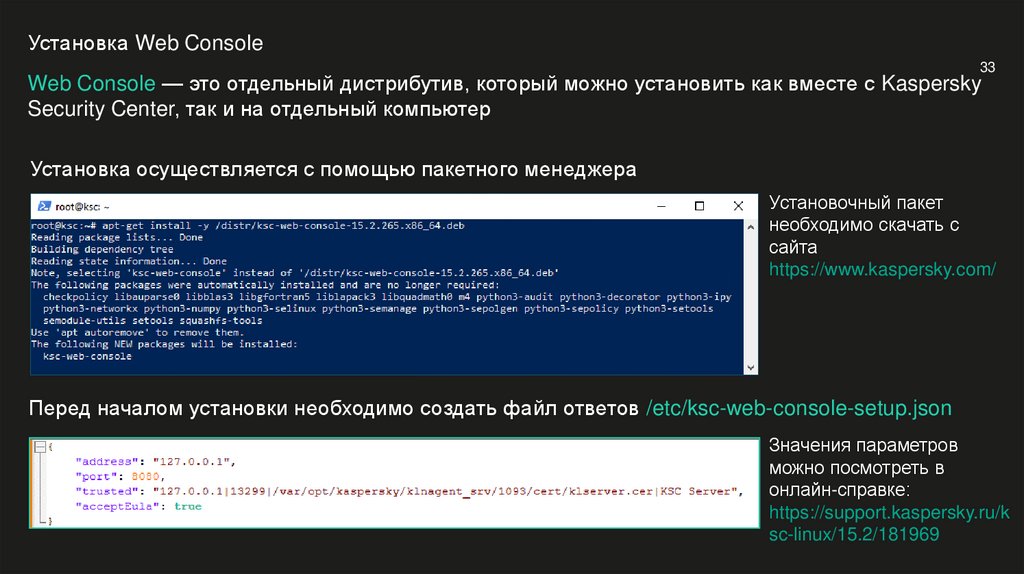Click the "Reading state information... Done" line
Viewport: 1024px width, 574px height.
pyautogui.click(x=129, y=261)
